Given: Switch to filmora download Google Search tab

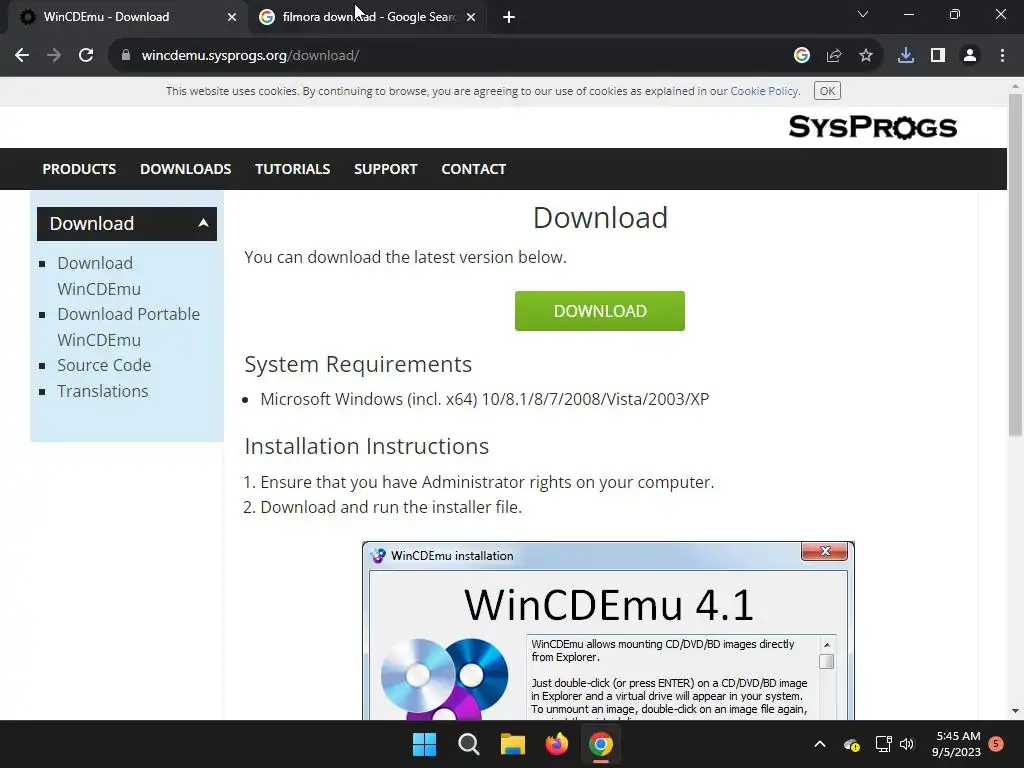Looking at the screenshot, I should pyautogui.click(x=368, y=17).
